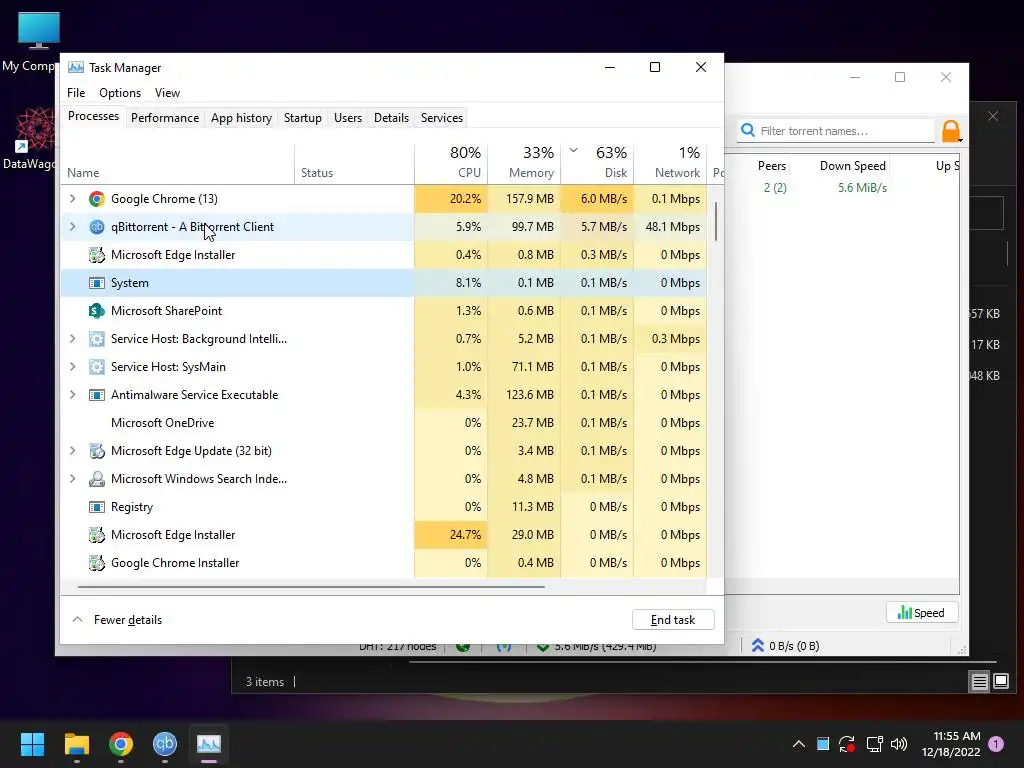This screenshot has height=768, width=1024.
Task: Click the qBittorrent process icon
Action: pyautogui.click(x=97, y=227)
